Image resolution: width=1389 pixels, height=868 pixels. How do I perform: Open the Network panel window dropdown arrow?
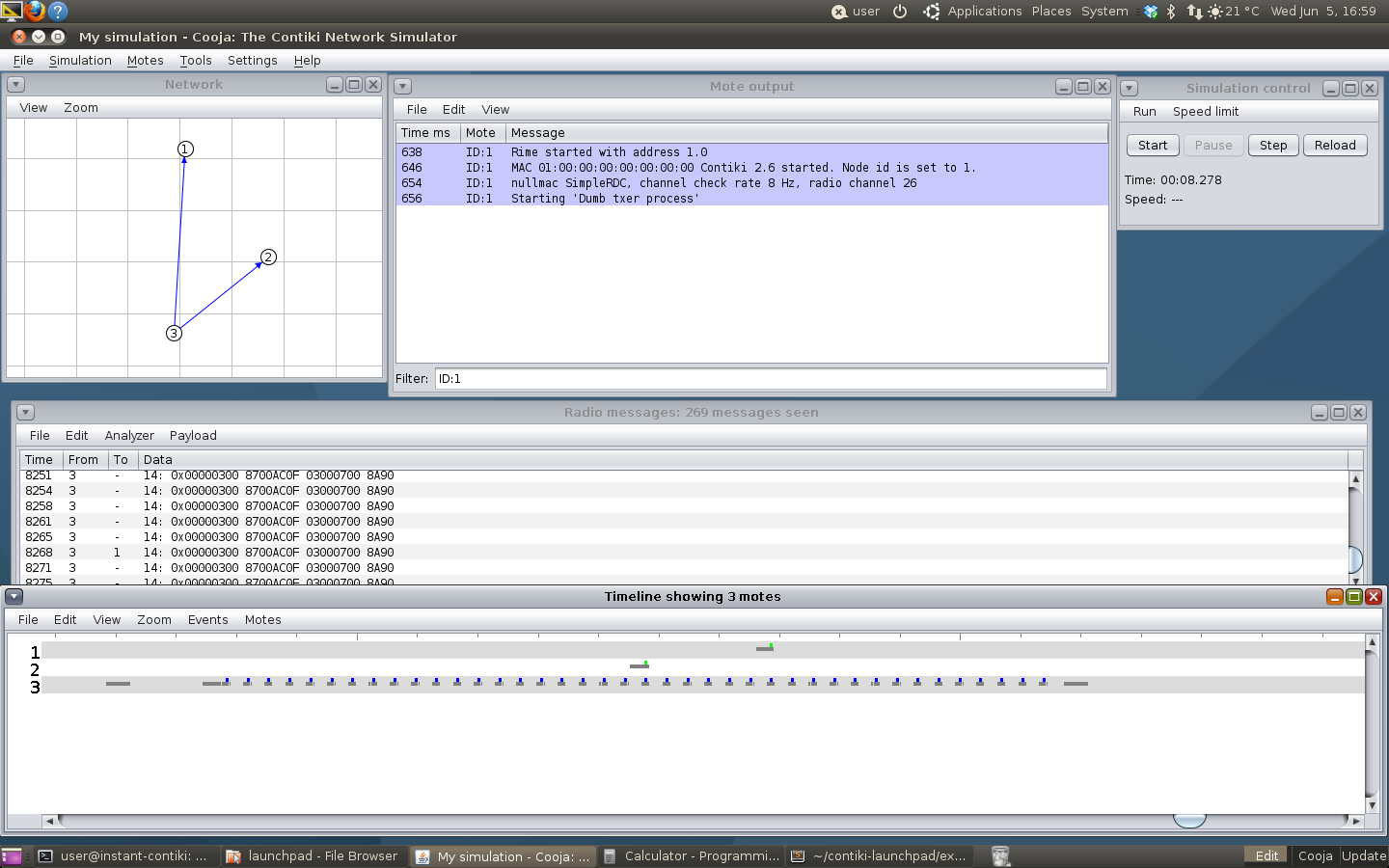[x=15, y=85]
